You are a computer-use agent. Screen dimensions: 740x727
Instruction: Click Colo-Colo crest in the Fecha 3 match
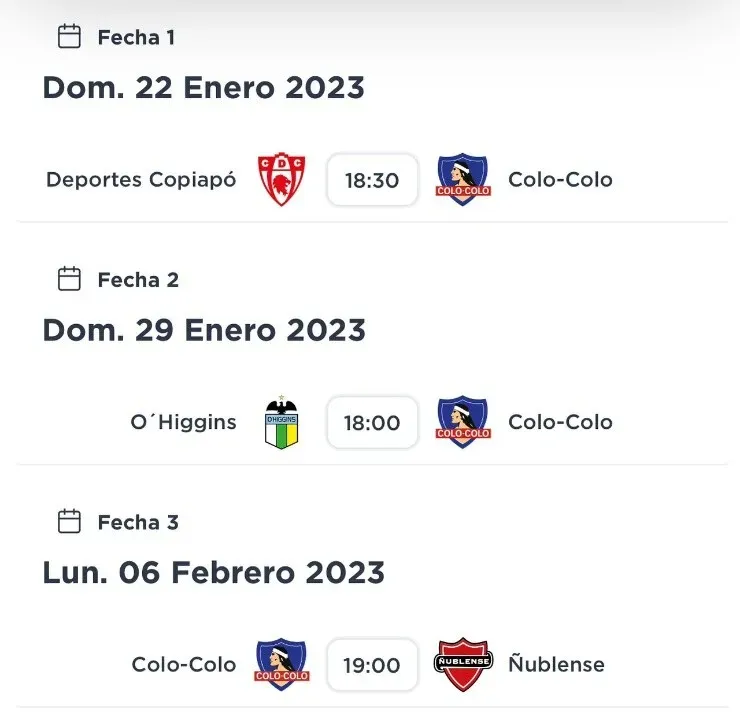282,665
